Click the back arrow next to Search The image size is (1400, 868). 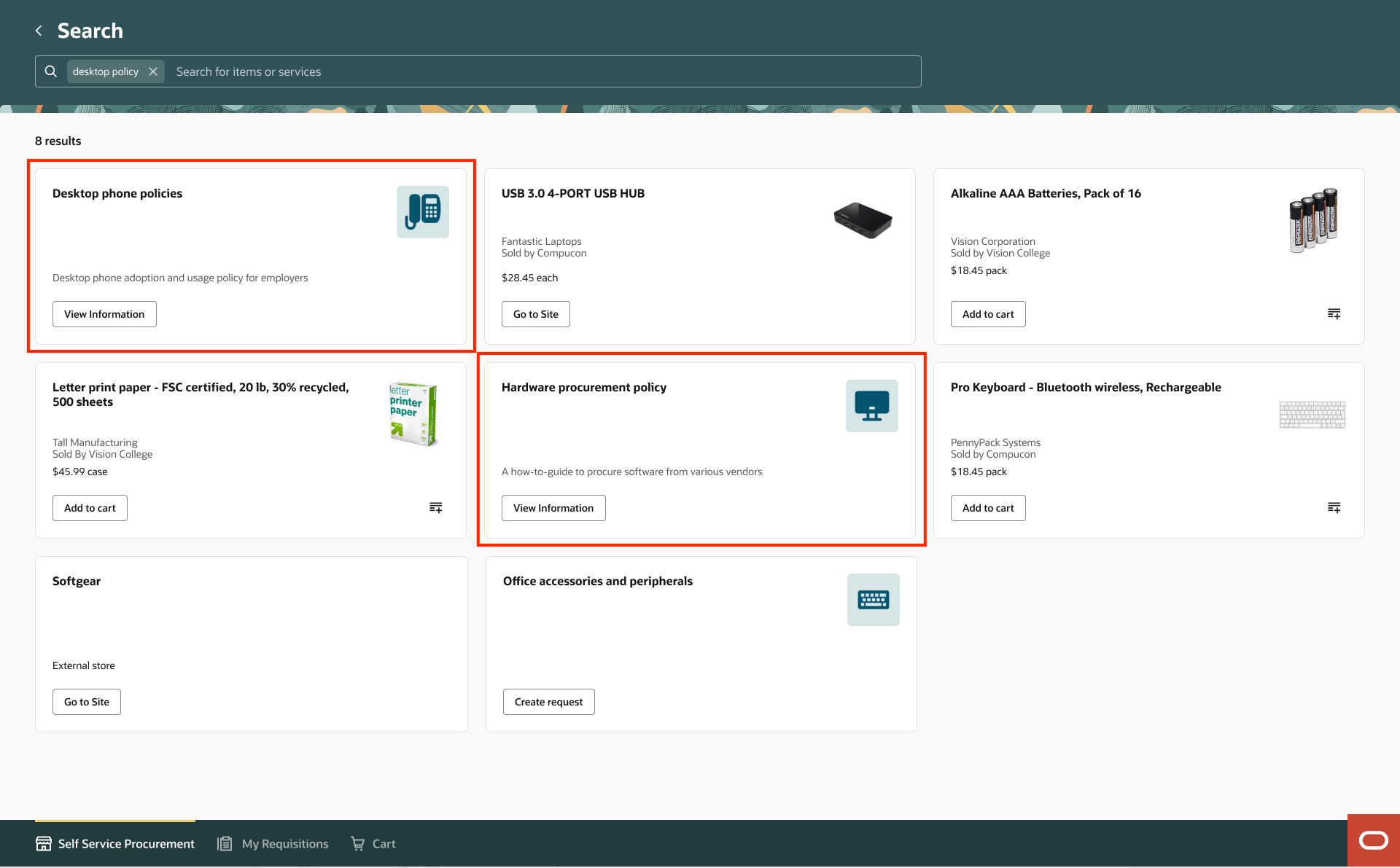[39, 31]
